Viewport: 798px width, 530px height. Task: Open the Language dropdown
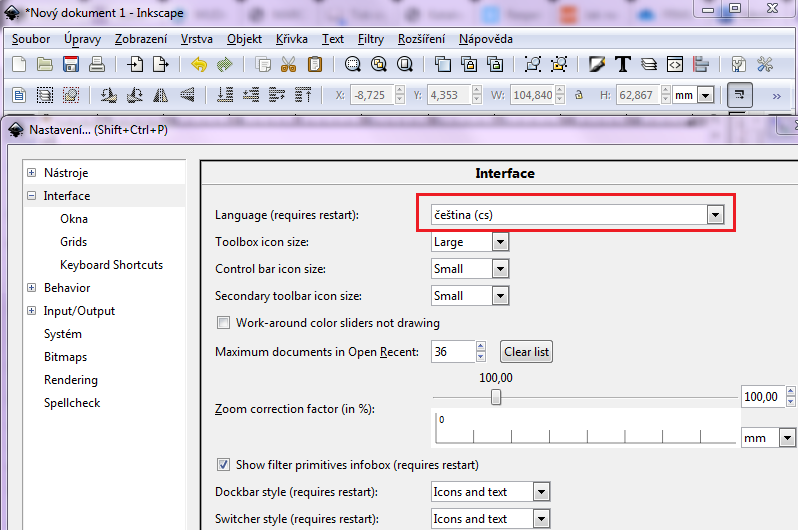(x=714, y=214)
